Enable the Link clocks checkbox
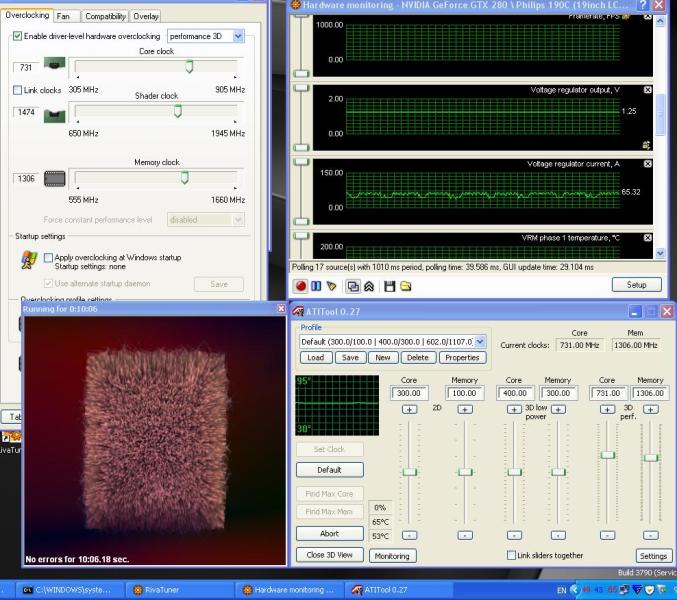 (17, 90)
